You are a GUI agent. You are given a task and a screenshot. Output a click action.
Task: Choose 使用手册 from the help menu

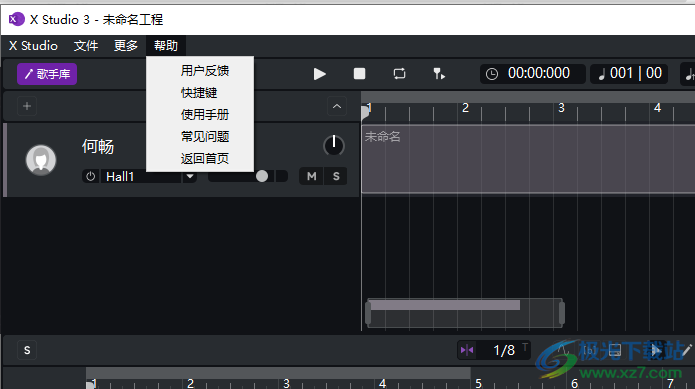[x=205, y=115]
